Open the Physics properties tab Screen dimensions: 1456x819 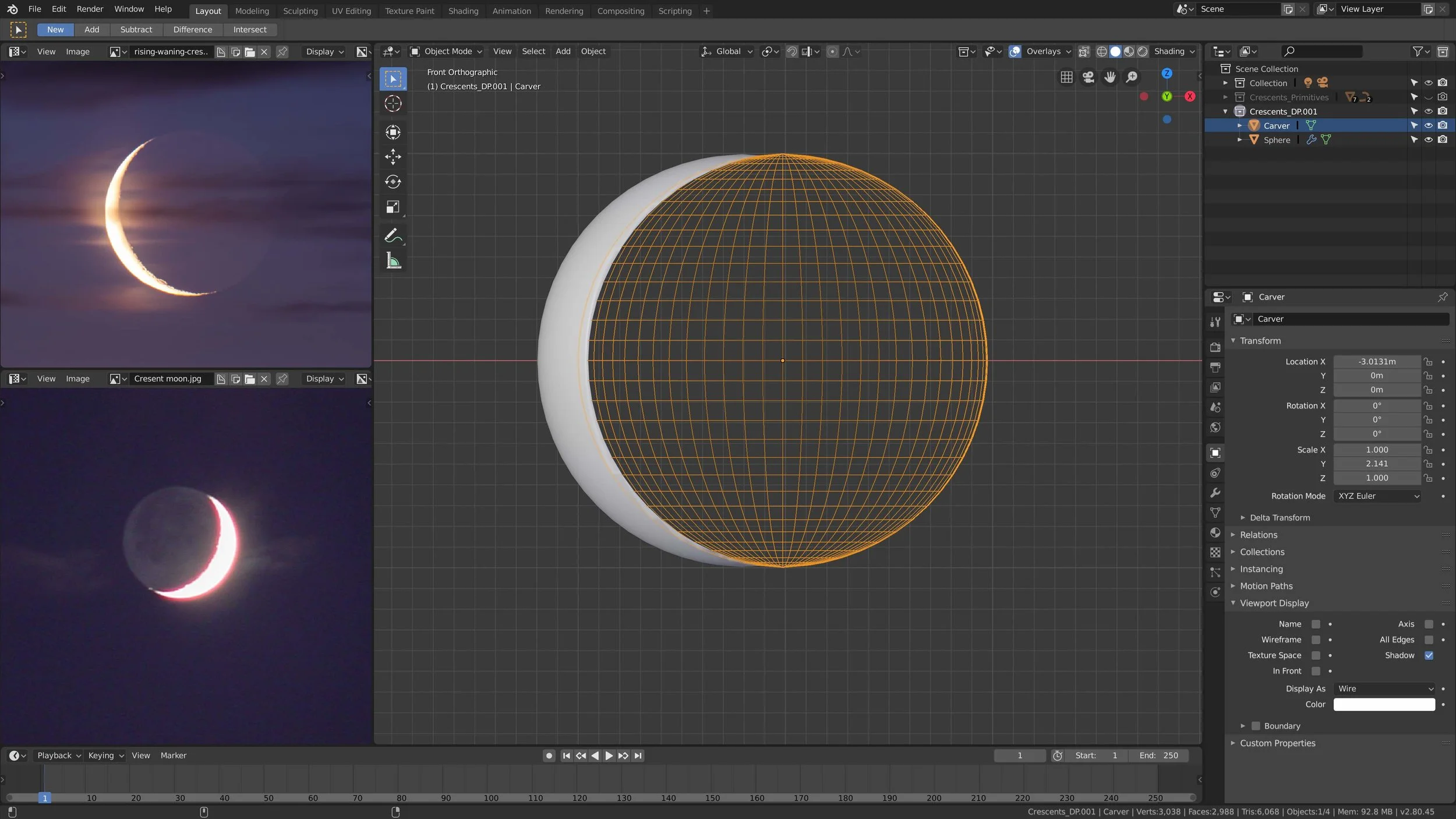[1215, 592]
